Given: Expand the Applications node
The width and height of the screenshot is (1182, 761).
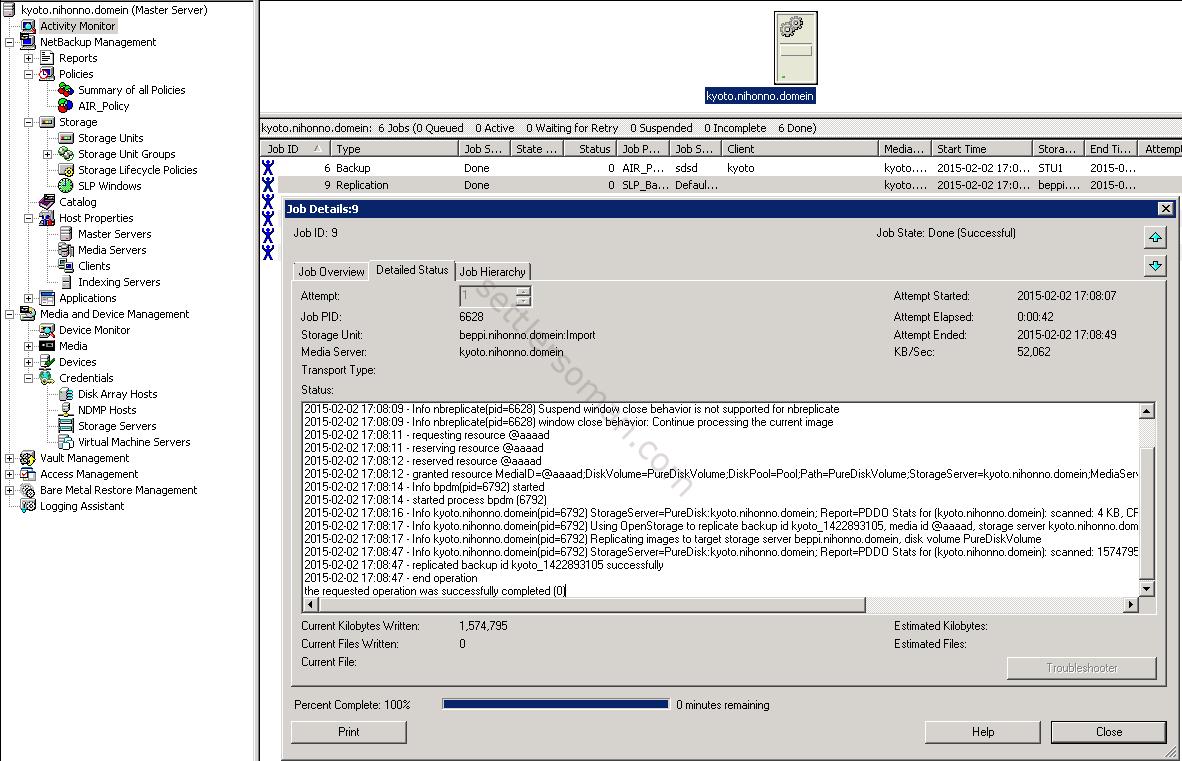Looking at the screenshot, I should click(x=28, y=298).
